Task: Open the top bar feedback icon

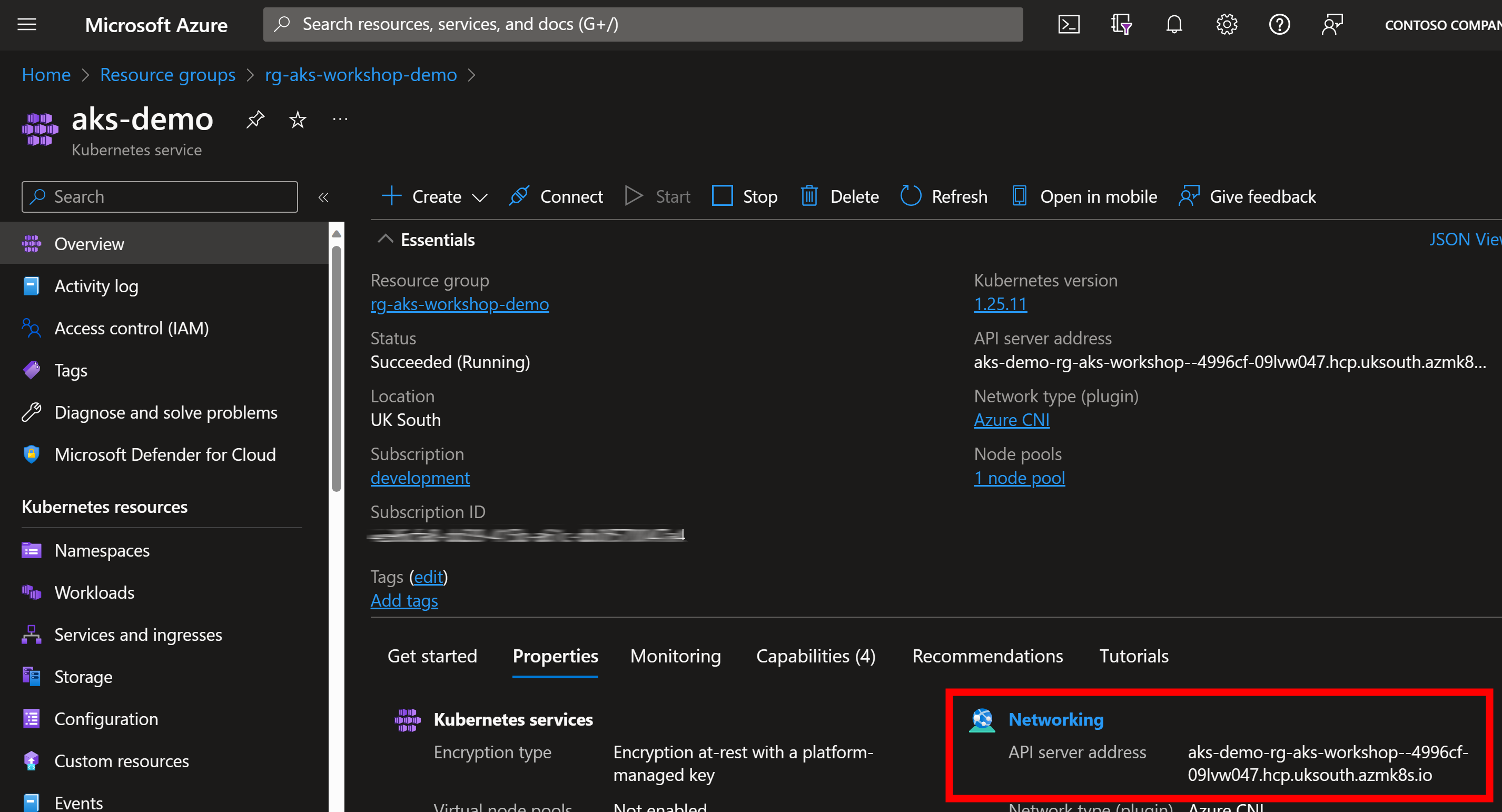Action: (x=1332, y=24)
